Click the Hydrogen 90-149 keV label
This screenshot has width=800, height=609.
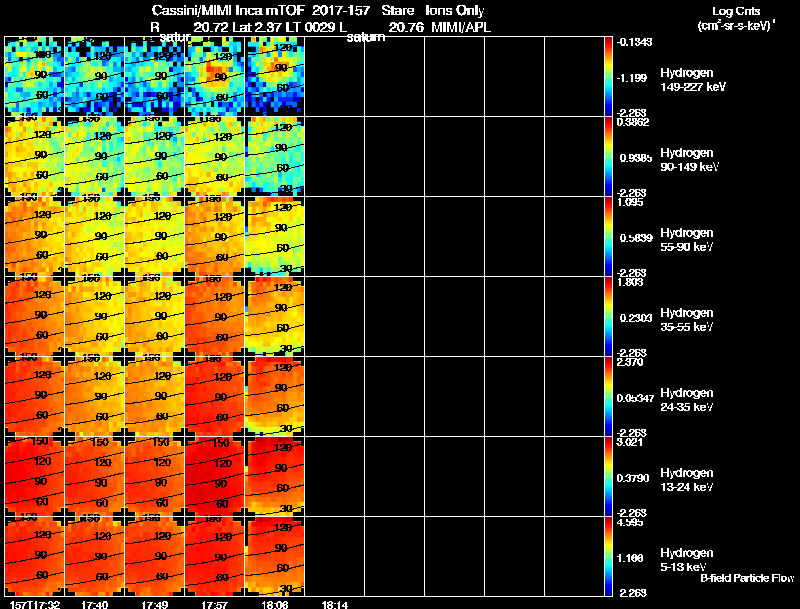tap(689, 160)
